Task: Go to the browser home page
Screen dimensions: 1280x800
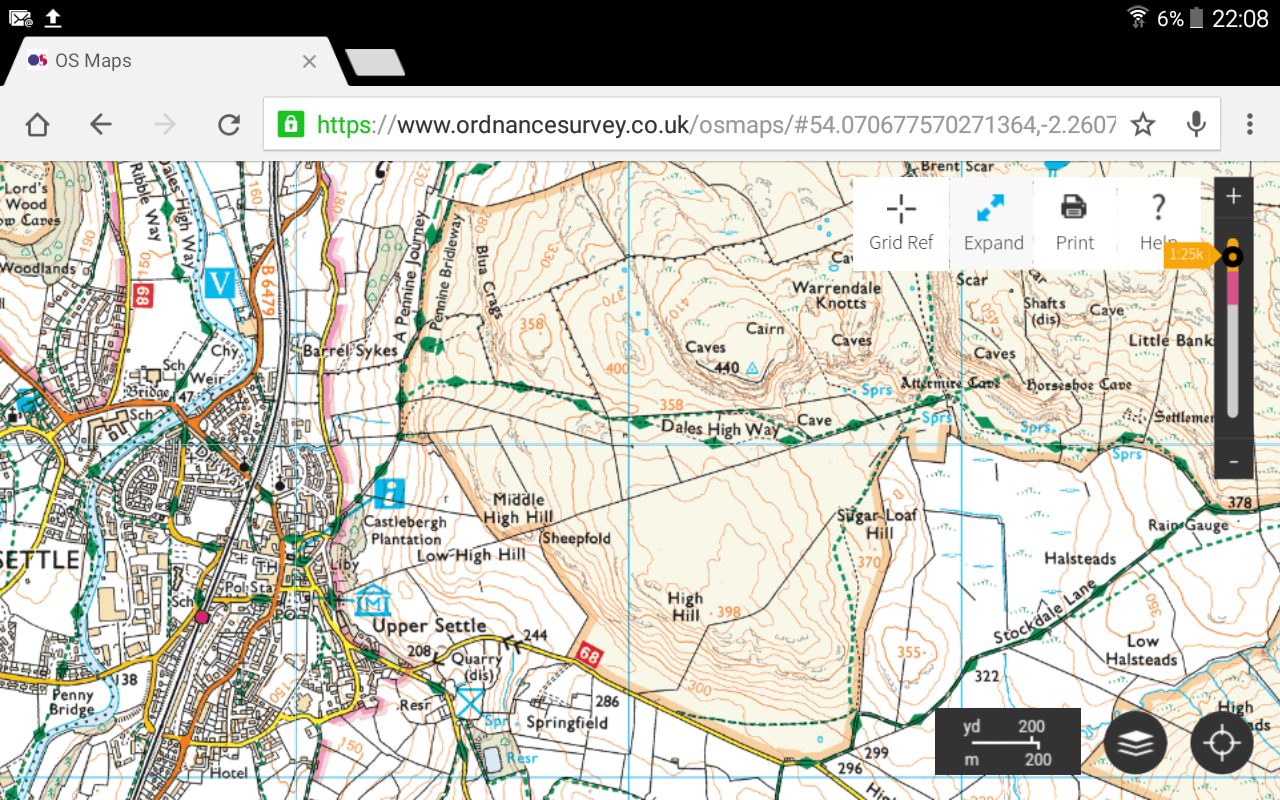Action: coord(37,124)
